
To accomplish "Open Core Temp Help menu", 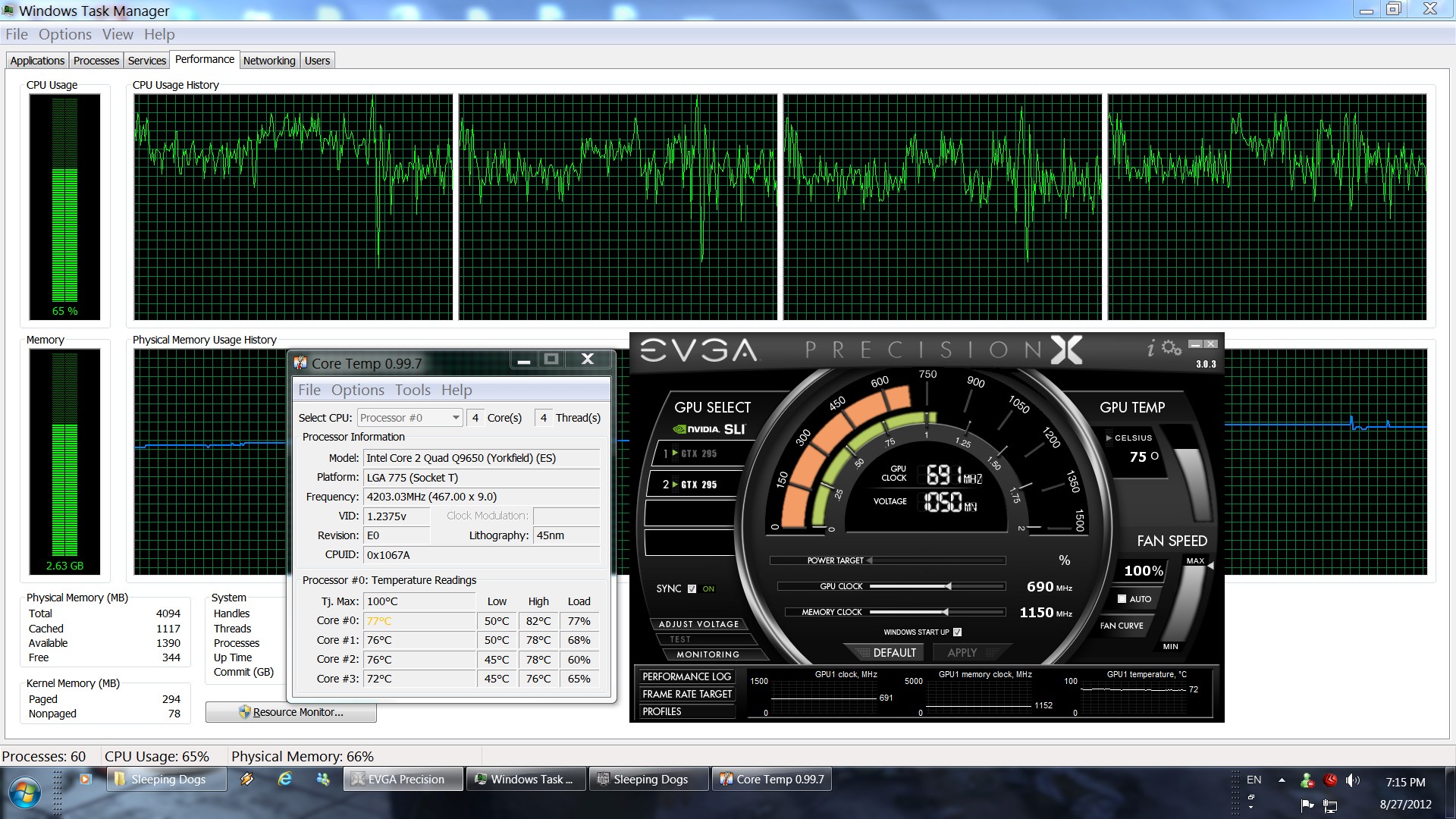I will pyautogui.click(x=457, y=390).
